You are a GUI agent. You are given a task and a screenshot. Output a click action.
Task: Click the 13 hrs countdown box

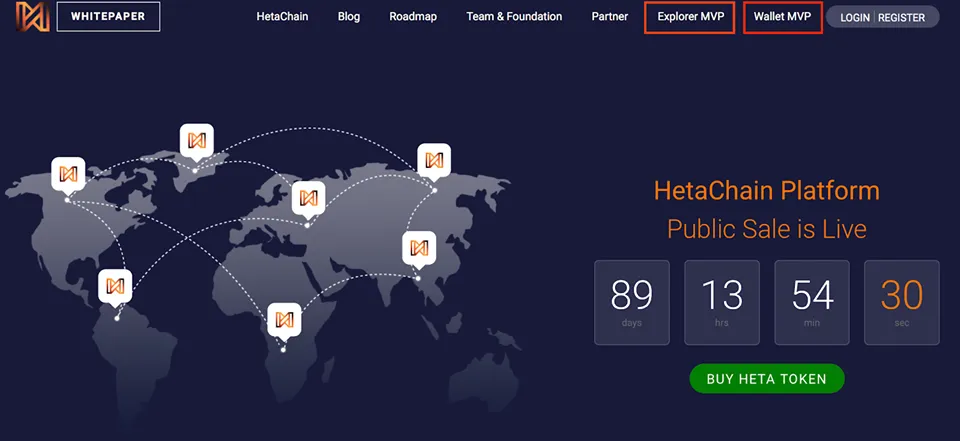[722, 303]
